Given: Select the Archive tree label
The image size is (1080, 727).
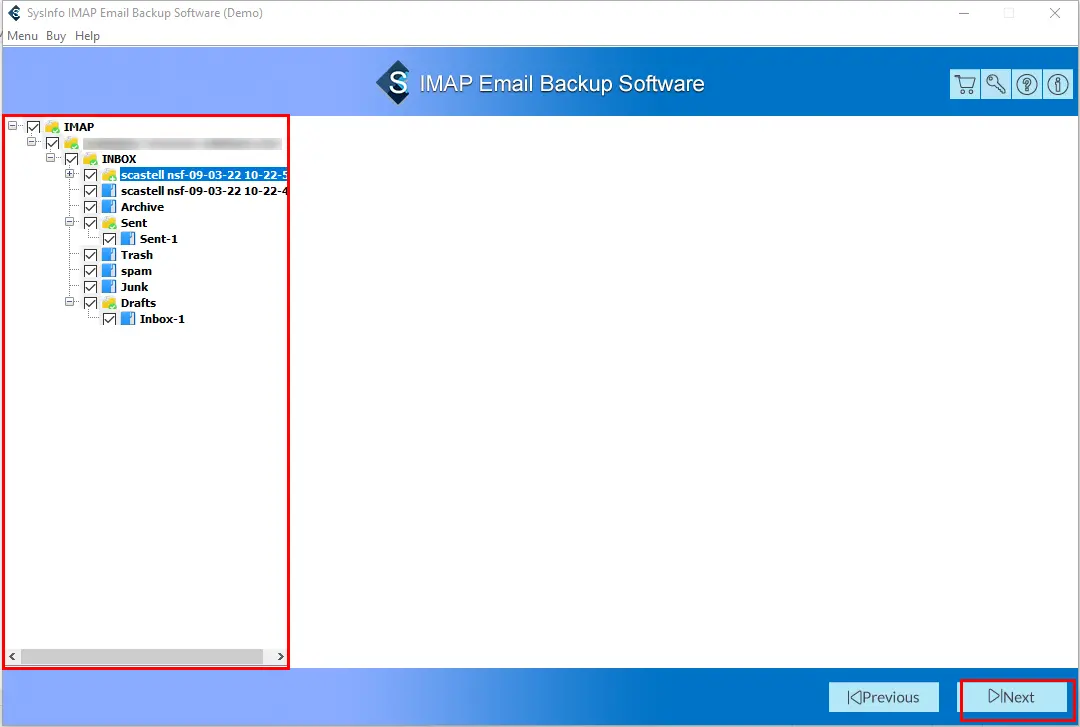Looking at the screenshot, I should 143,207.
